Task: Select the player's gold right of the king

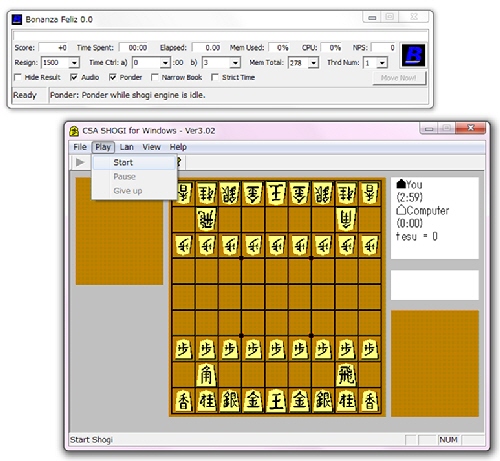Action: tap(300, 400)
